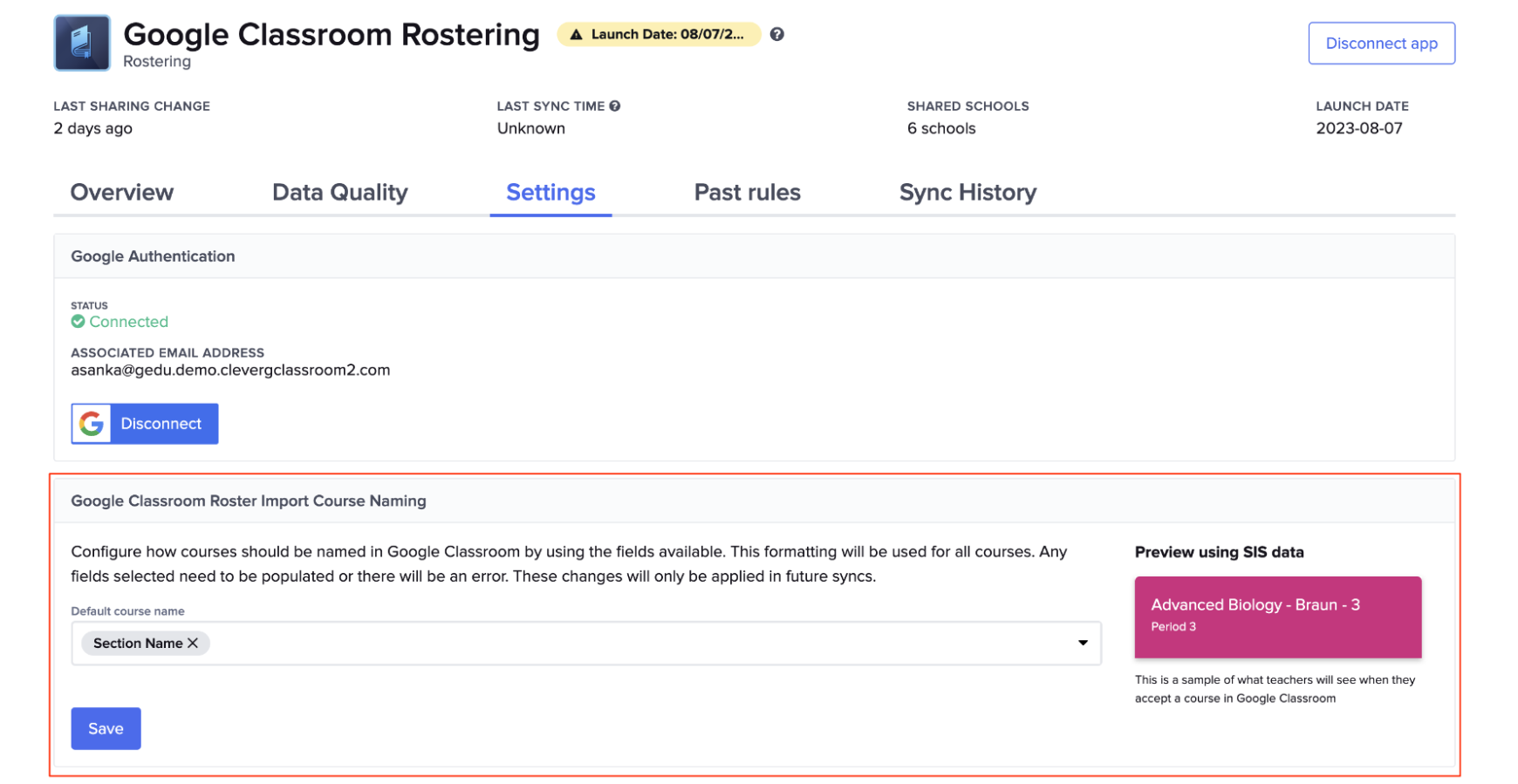Click the '2 days ago' sharing change value
The image size is (1518, 784).
point(93,128)
